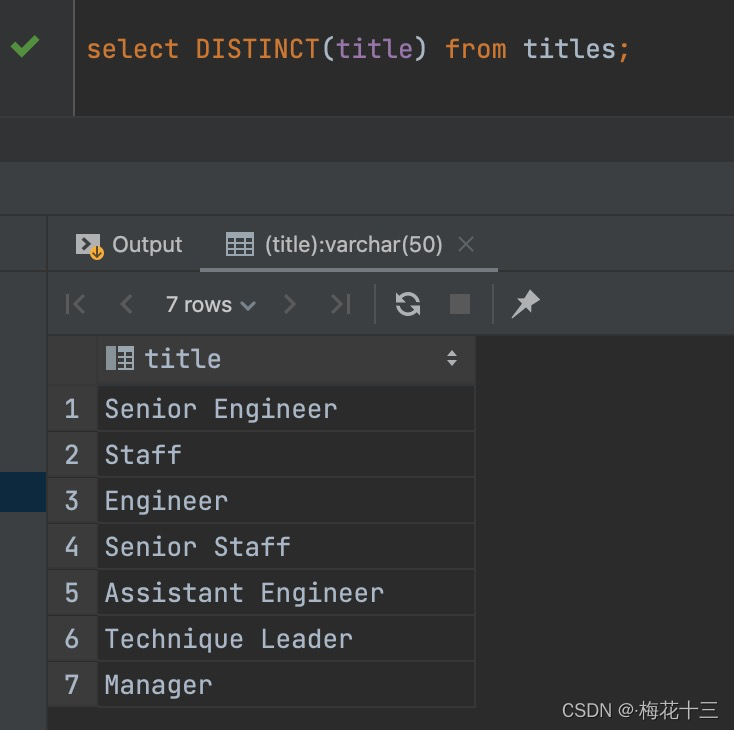
Task: Close the (title):varchar(50) tab
Action: (x=465, y=245)
